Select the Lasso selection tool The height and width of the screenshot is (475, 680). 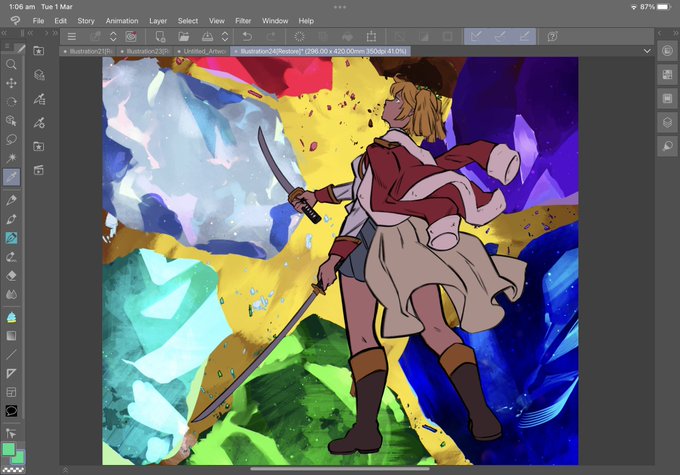[x=11, y=139]
